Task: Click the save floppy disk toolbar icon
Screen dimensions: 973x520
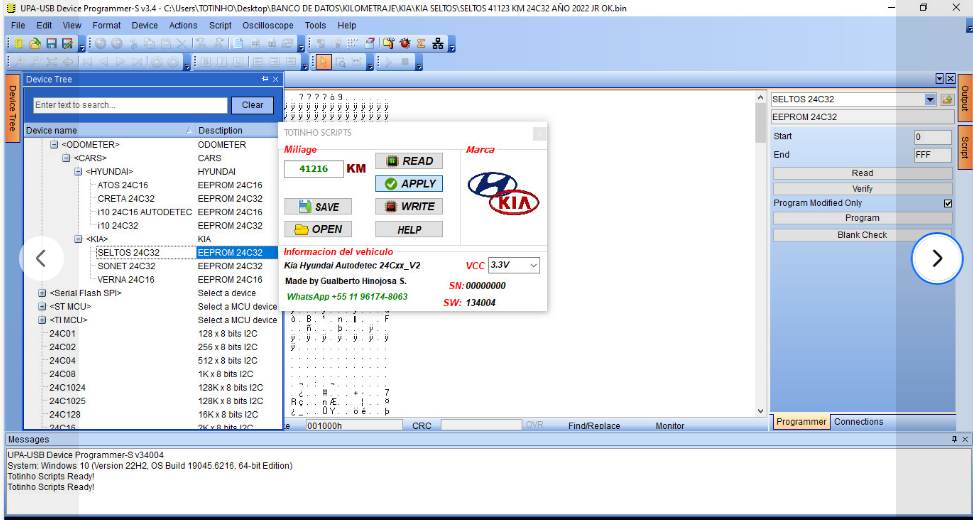Action: tap(51, 44)
